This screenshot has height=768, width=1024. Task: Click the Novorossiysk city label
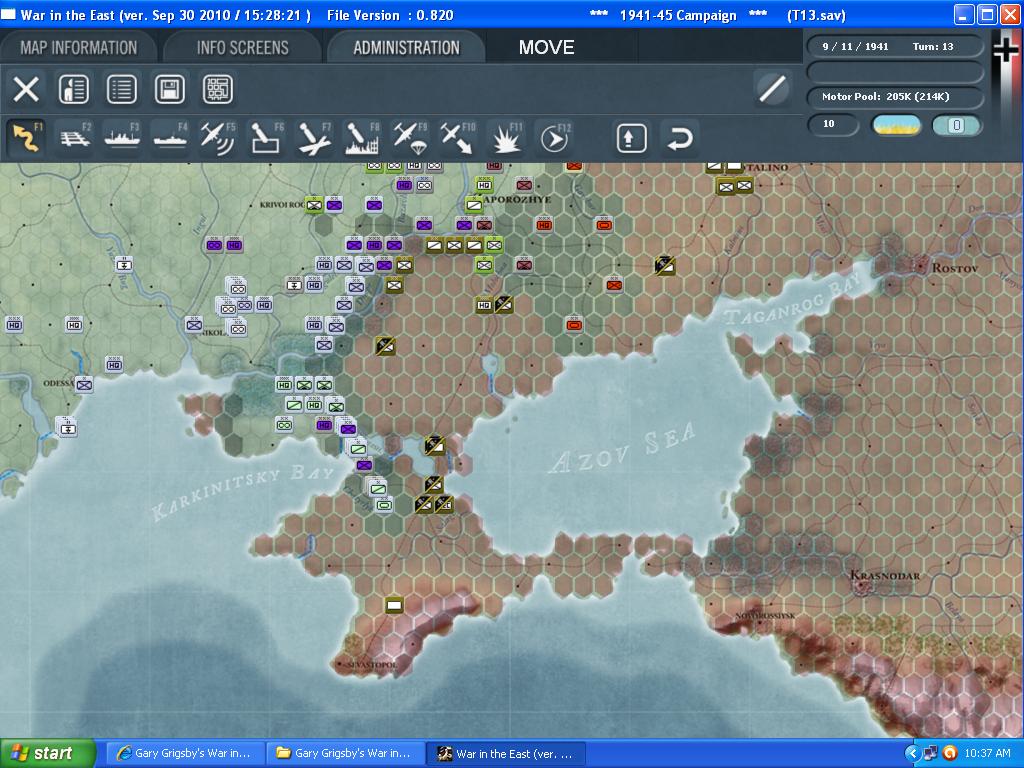coord(765,616)
